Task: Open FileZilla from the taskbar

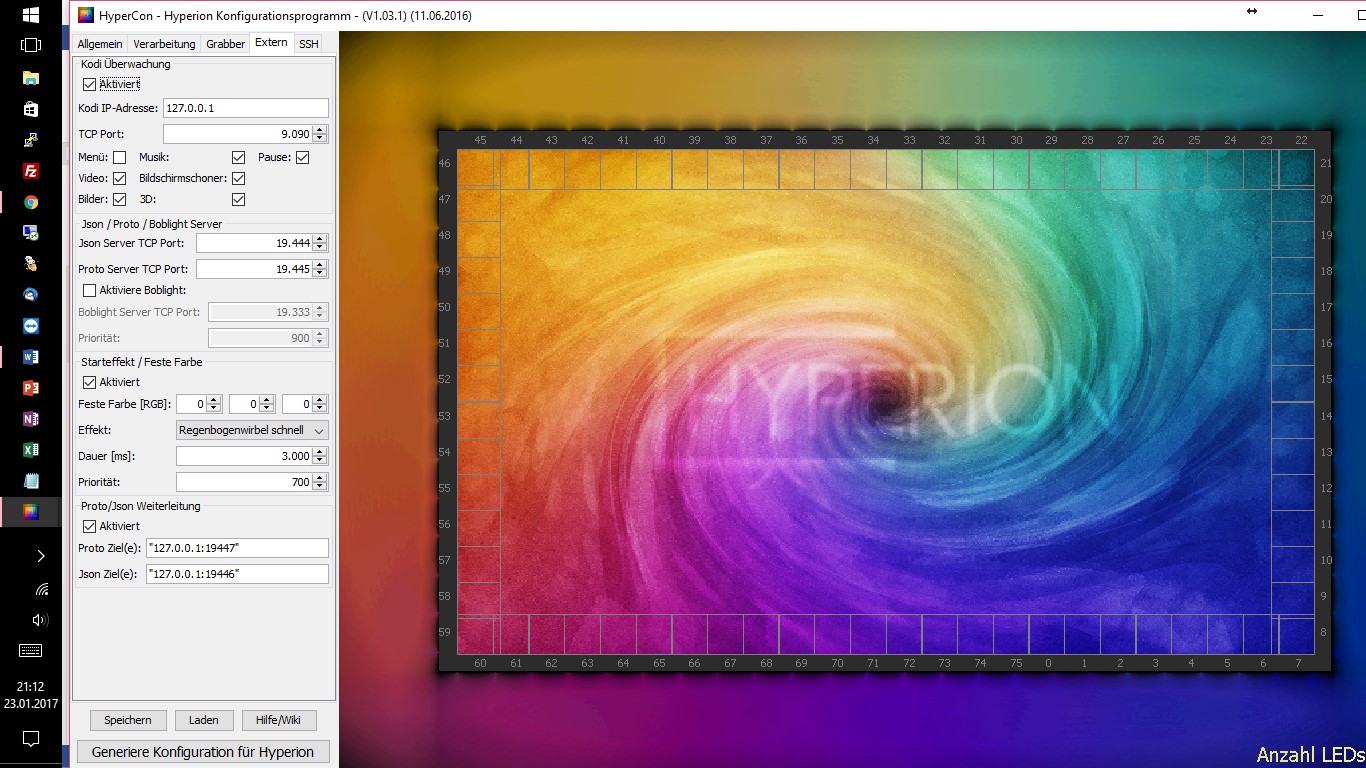Action: [31, 171]
